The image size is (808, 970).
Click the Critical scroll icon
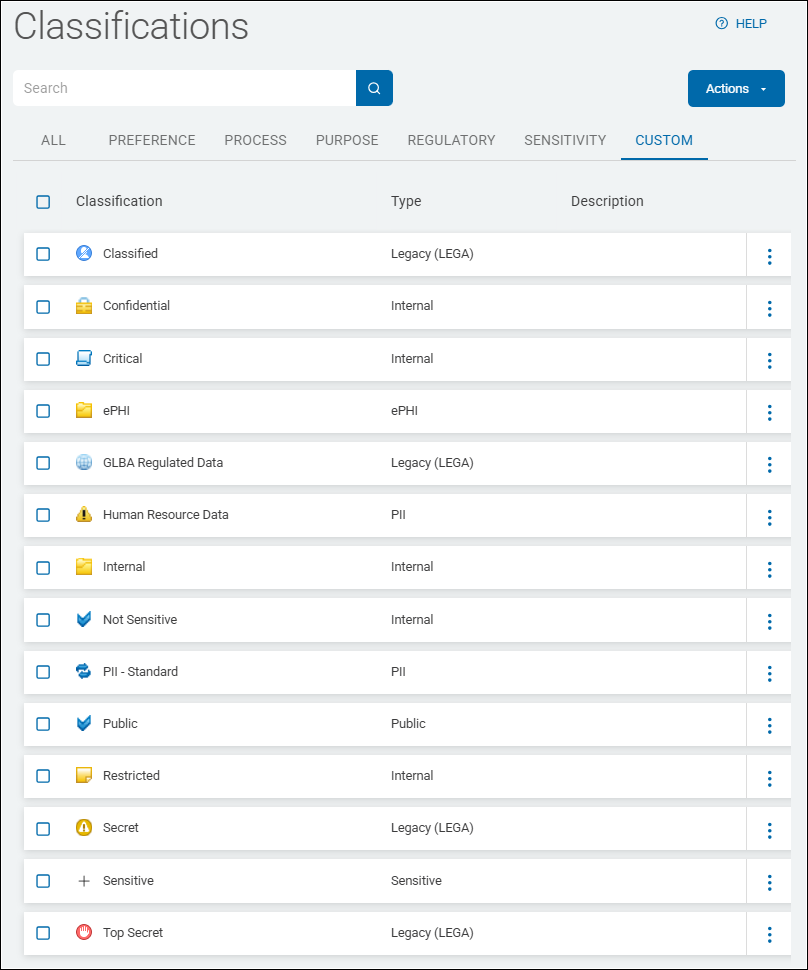pos(84,359)
